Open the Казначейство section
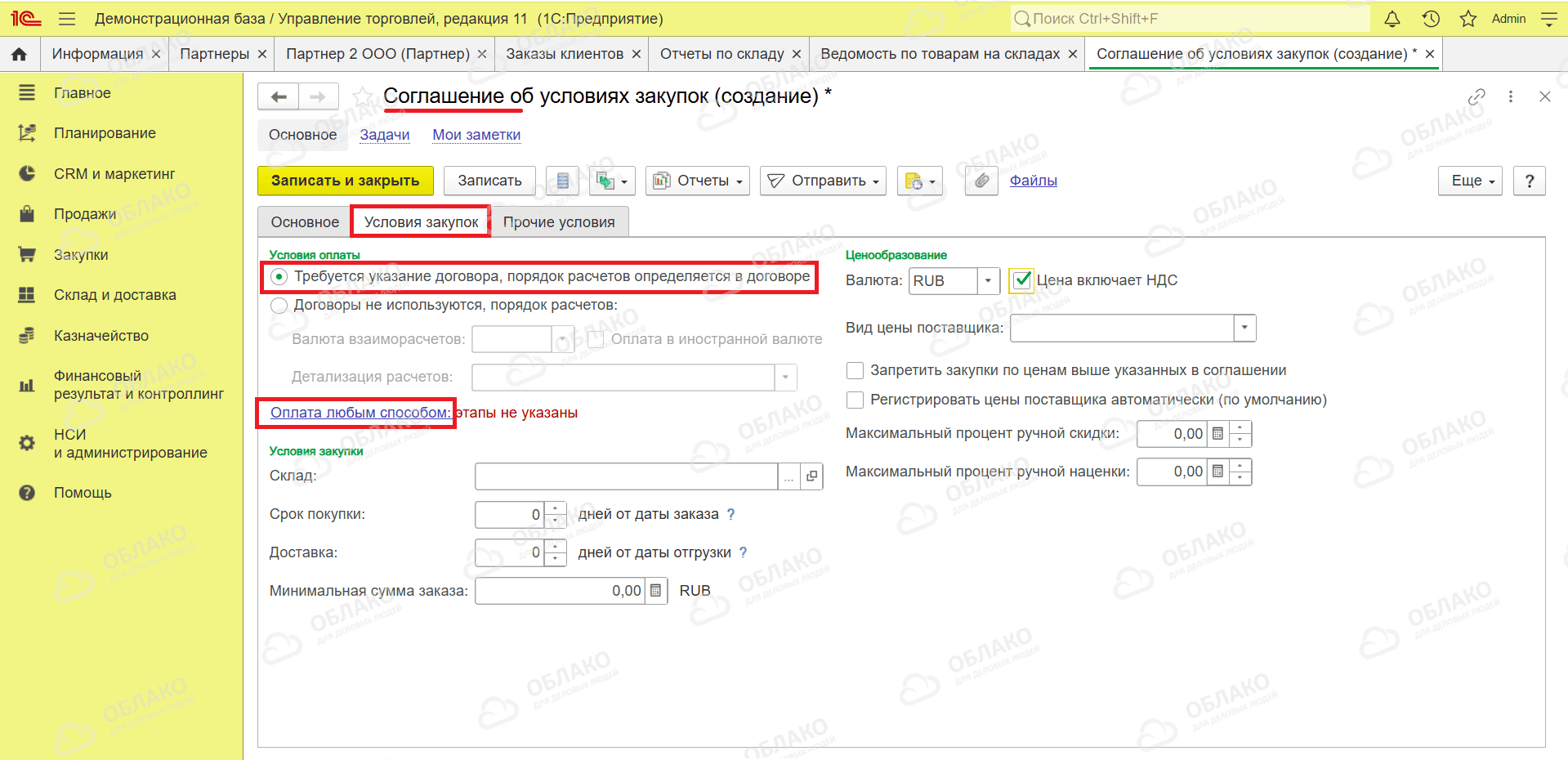The width and height of the screenshot is (1568, 760). 101,336
